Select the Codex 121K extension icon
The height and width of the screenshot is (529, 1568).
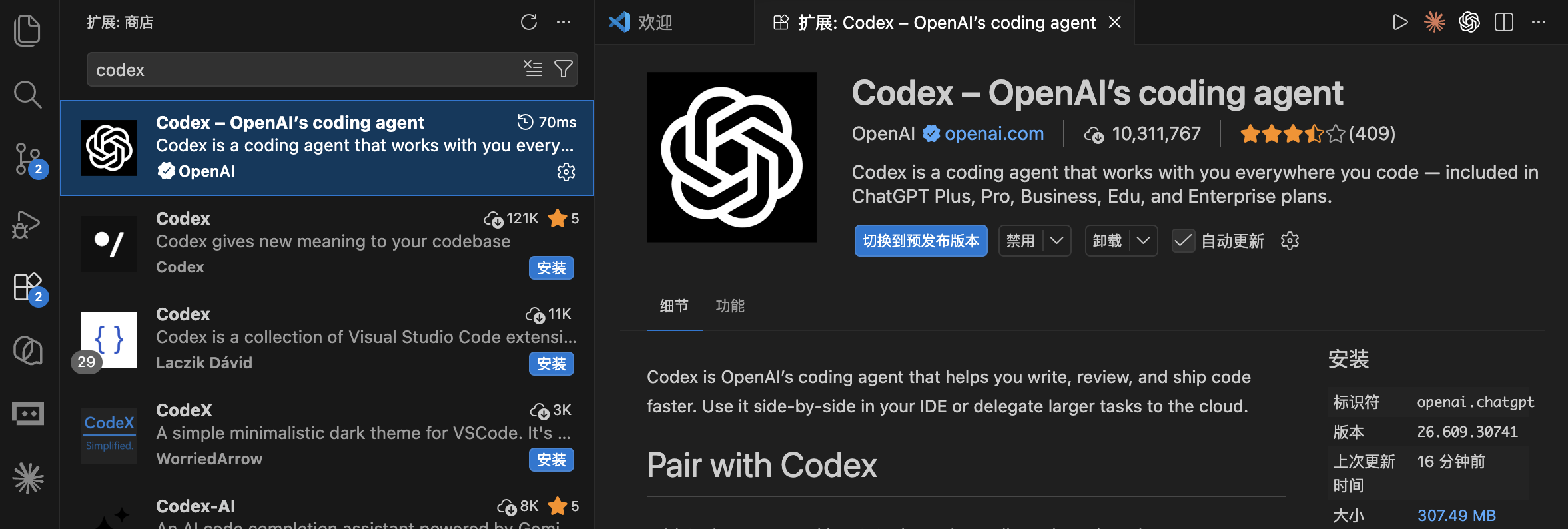tap(109, 243)
